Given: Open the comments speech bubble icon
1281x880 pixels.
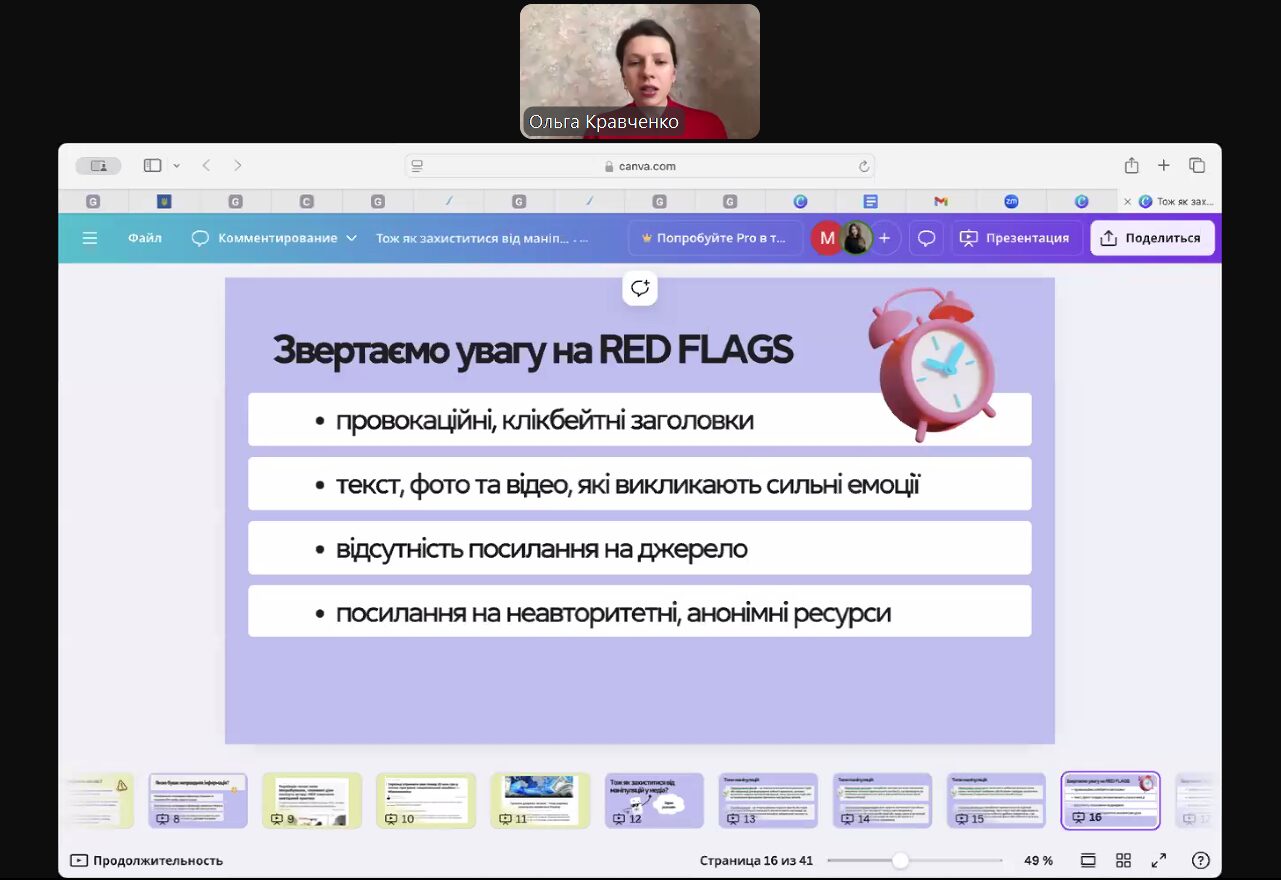Looking at the screenshot, I should pos(926,238).
